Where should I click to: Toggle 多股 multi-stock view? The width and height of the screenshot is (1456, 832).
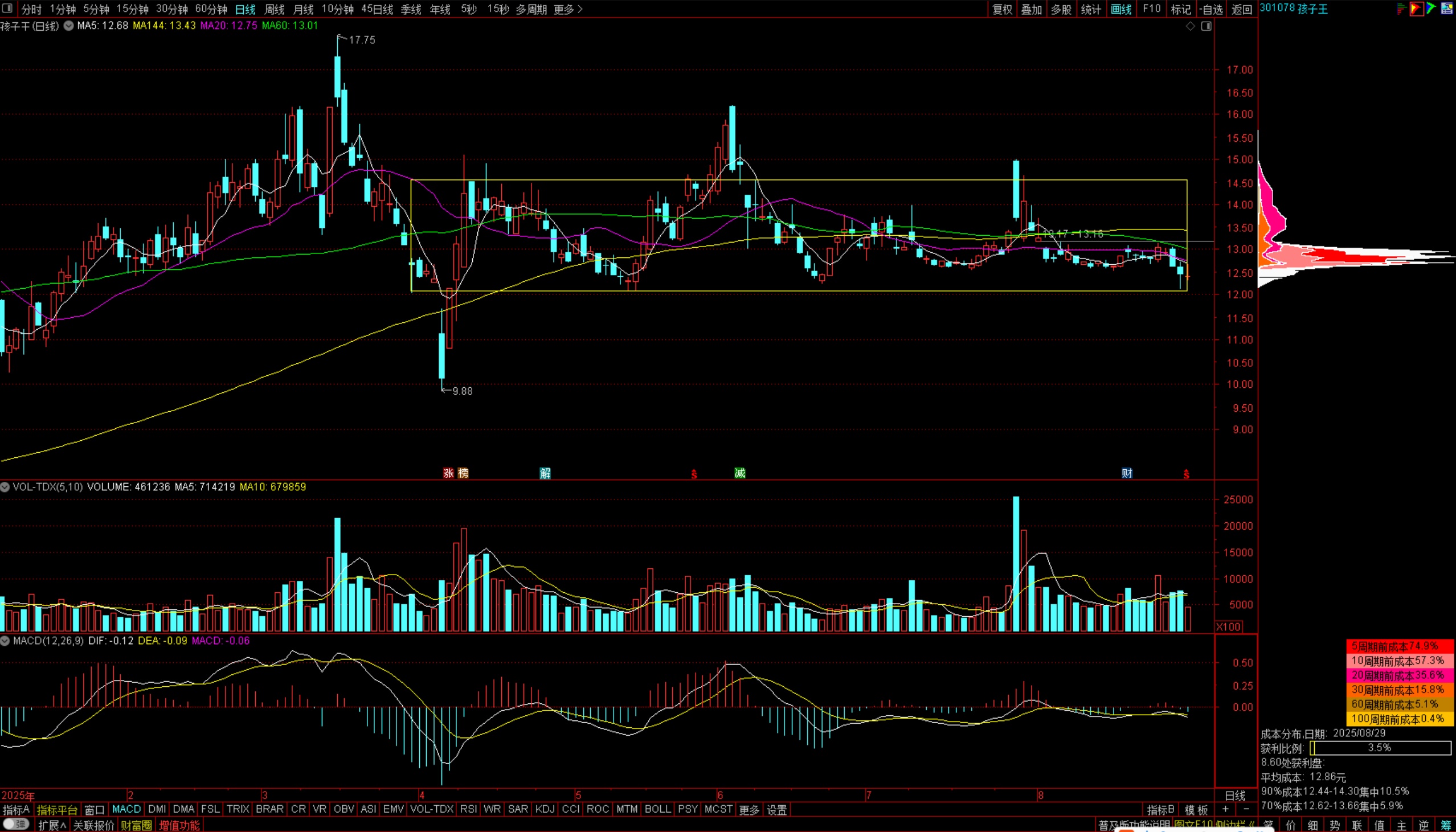click(1062, 9)
